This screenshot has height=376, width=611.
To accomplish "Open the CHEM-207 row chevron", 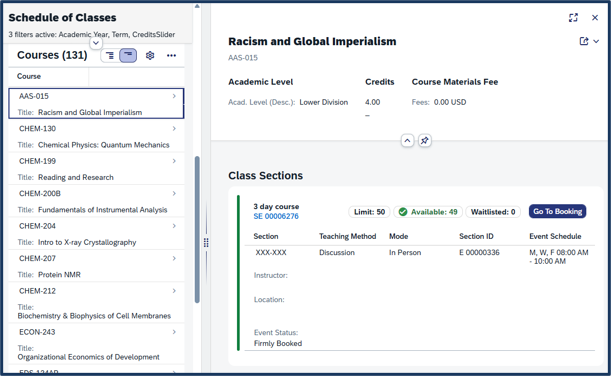I will coord(174,258).
